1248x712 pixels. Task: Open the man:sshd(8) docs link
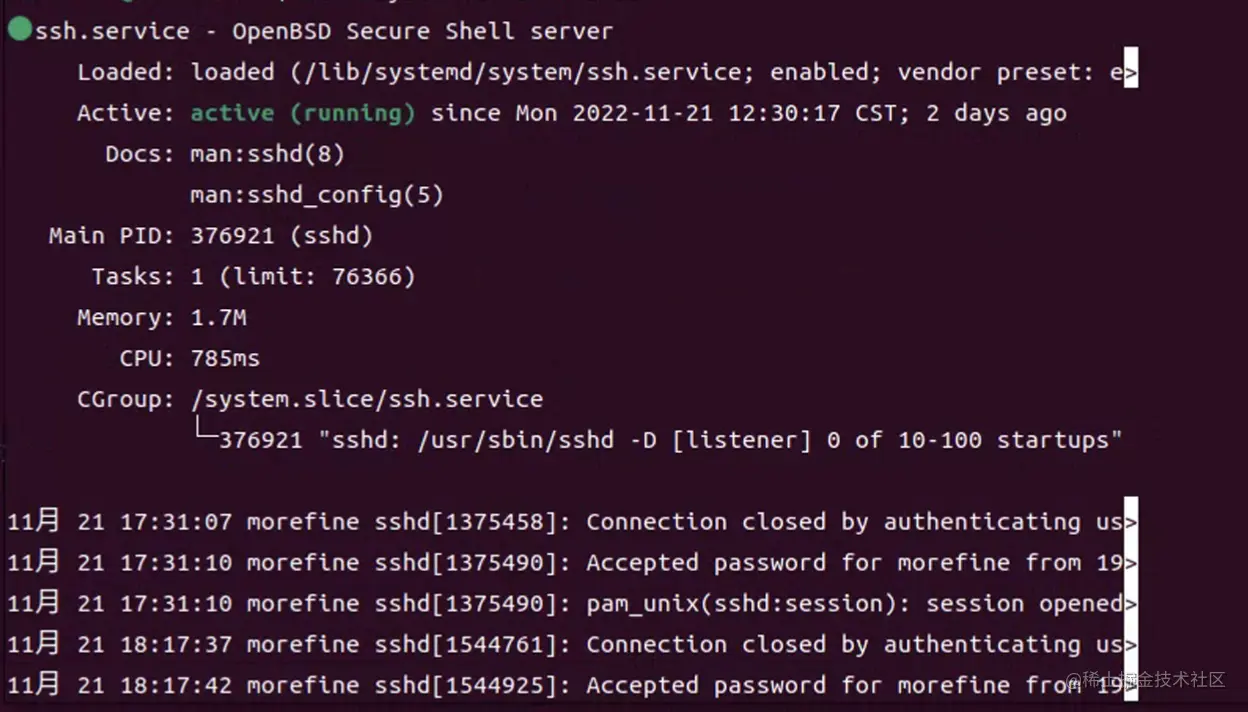tap(267, 154)
